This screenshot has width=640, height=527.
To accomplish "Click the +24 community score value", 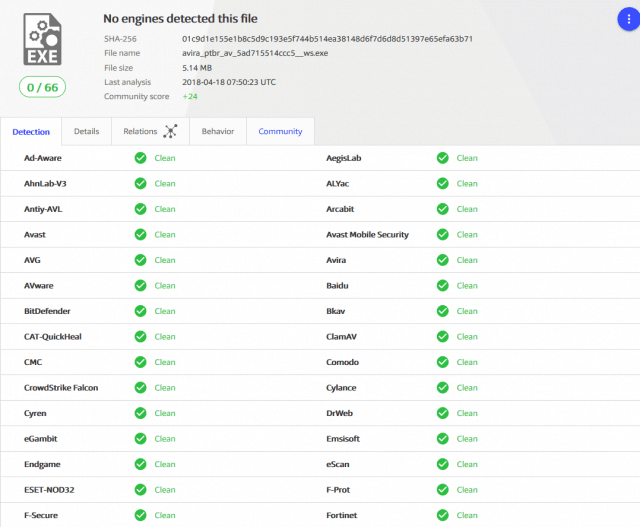I will 190,96.
